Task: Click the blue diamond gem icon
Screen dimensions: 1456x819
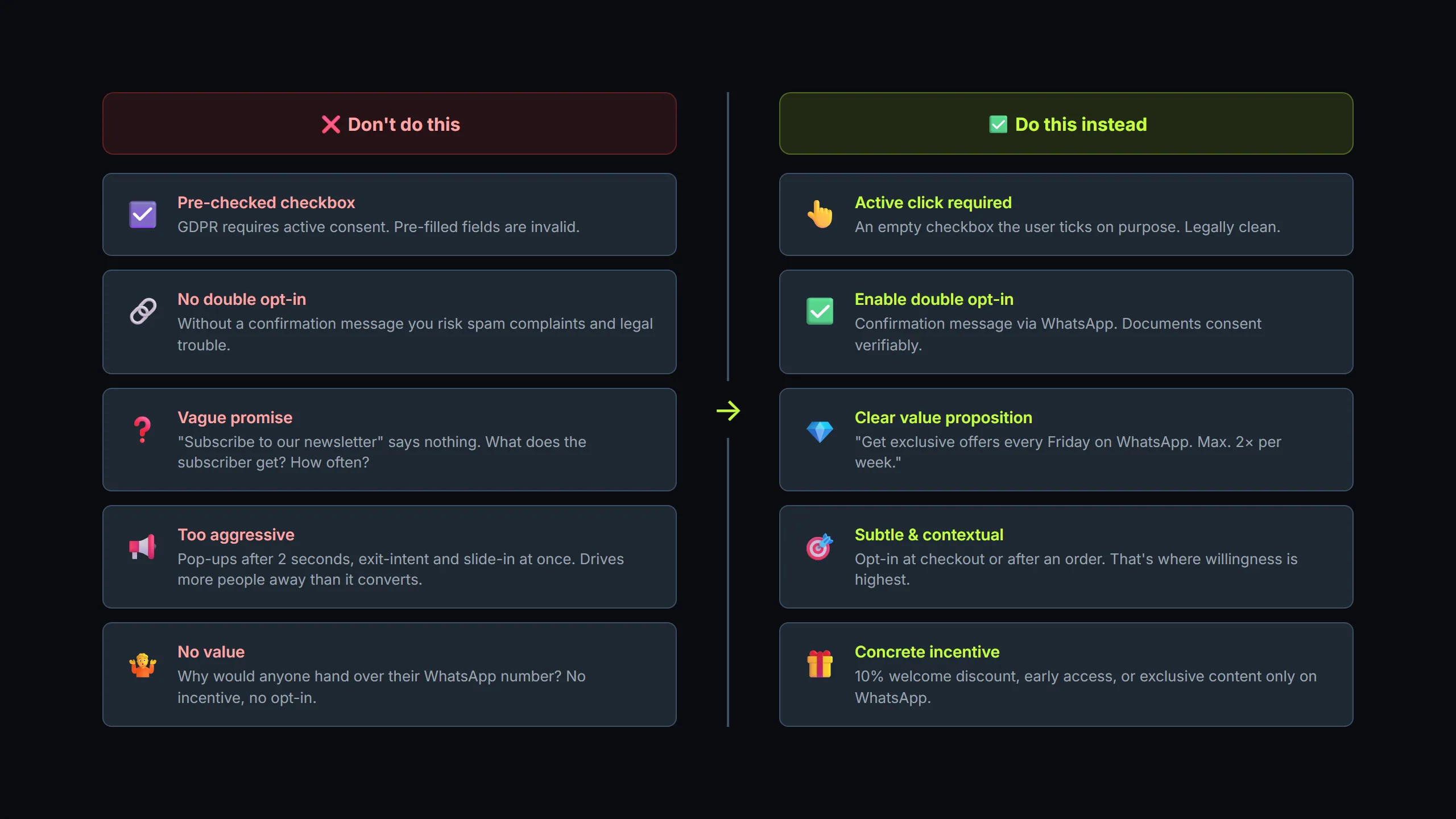Action: [820, 431]
